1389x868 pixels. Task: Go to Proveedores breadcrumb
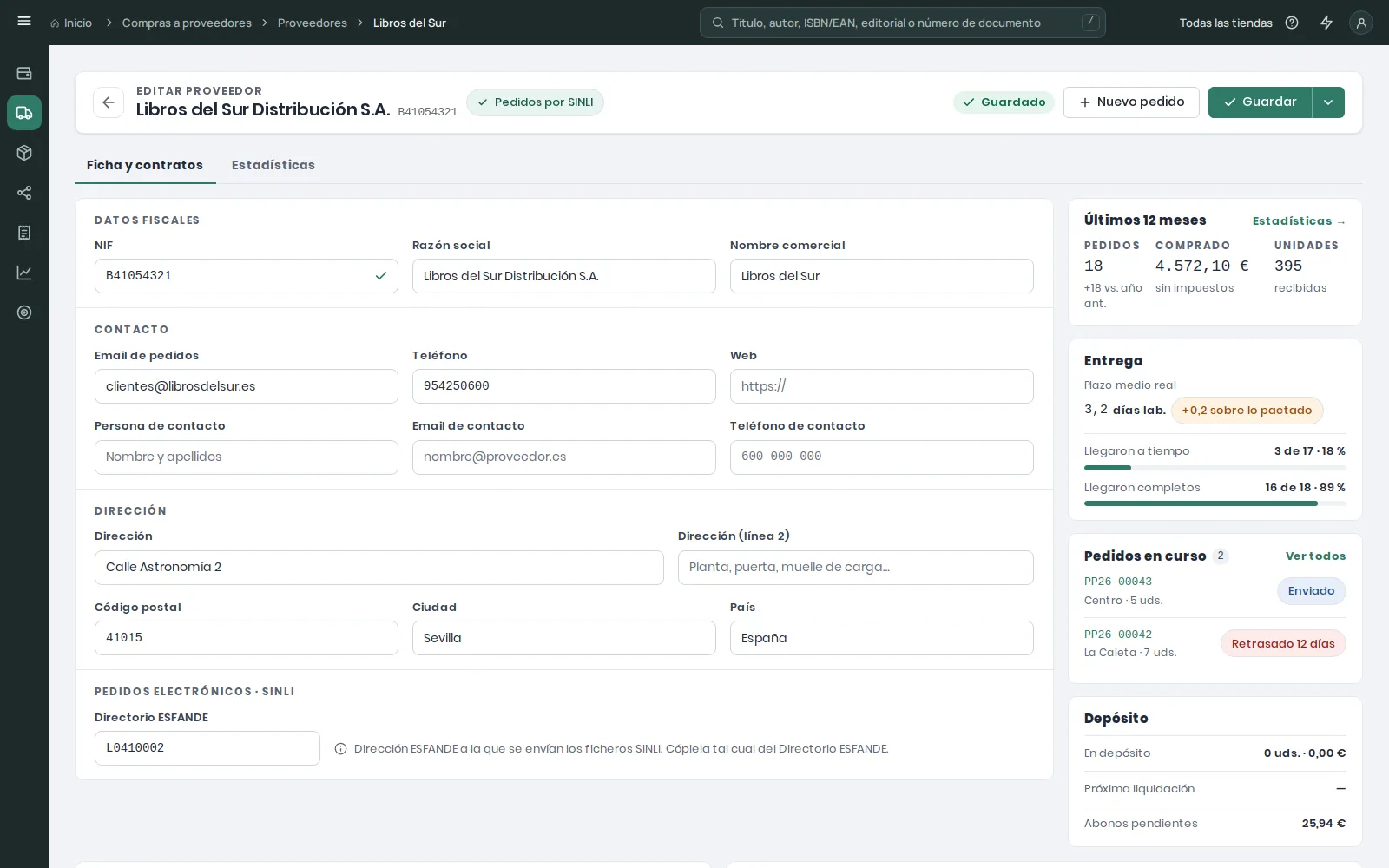coord(313,23)
